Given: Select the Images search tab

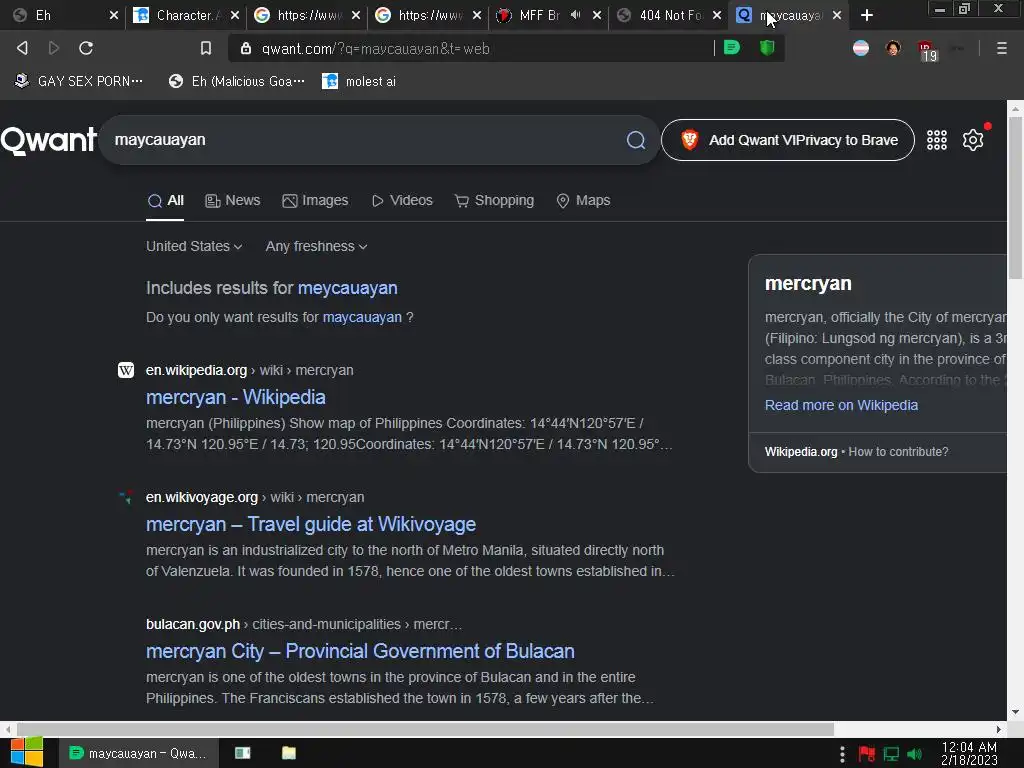Looking at the screenshot, I should click(315, 200).
